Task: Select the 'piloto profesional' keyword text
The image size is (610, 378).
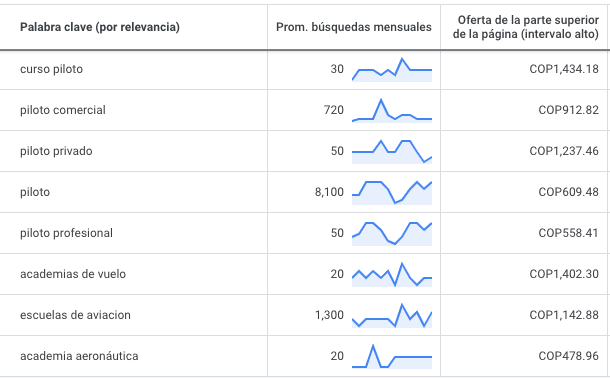Action: 66,233
